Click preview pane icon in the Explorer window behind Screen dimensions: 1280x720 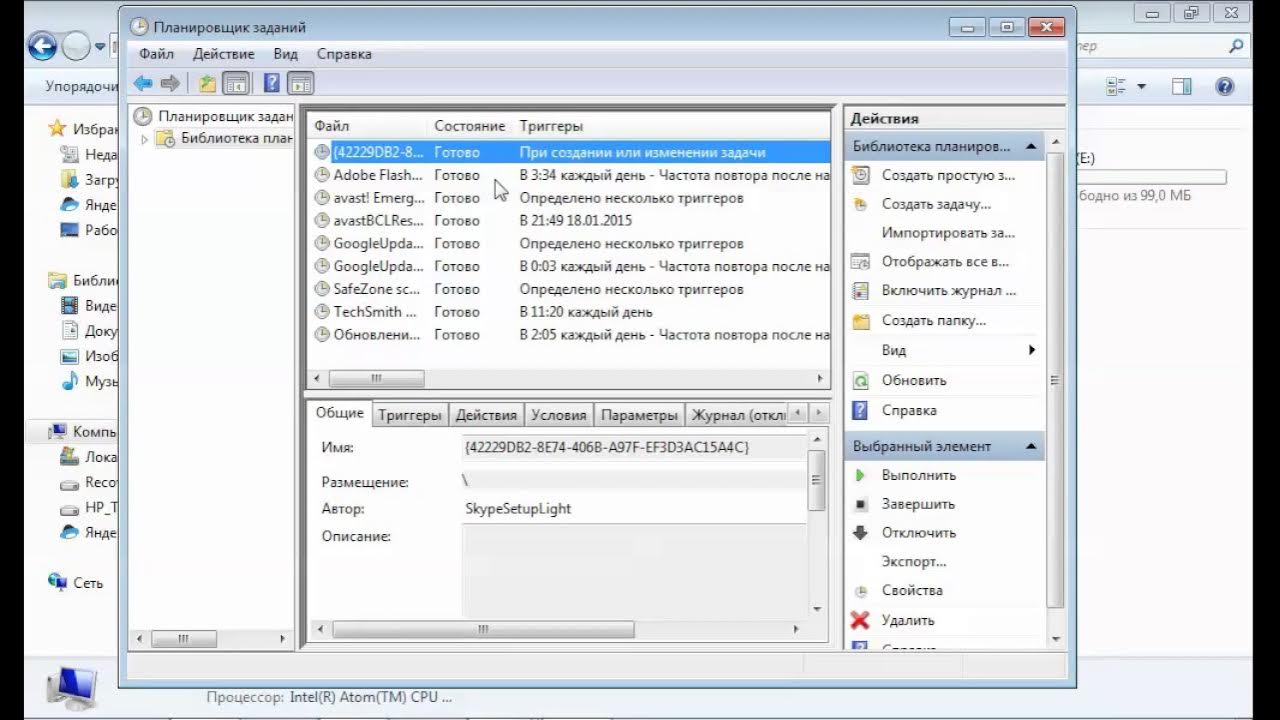1182,87
